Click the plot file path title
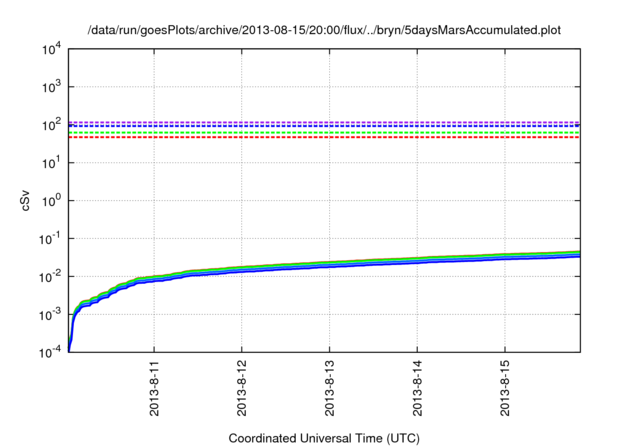Screen dimensions: 640x448 (324, 30)
